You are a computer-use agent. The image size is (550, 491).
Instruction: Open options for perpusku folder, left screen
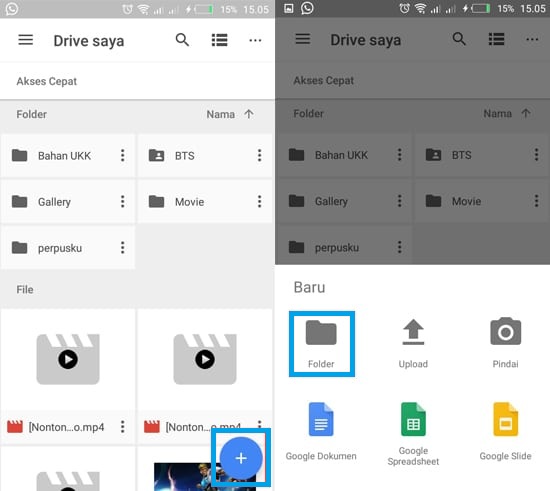coord(122,248)
